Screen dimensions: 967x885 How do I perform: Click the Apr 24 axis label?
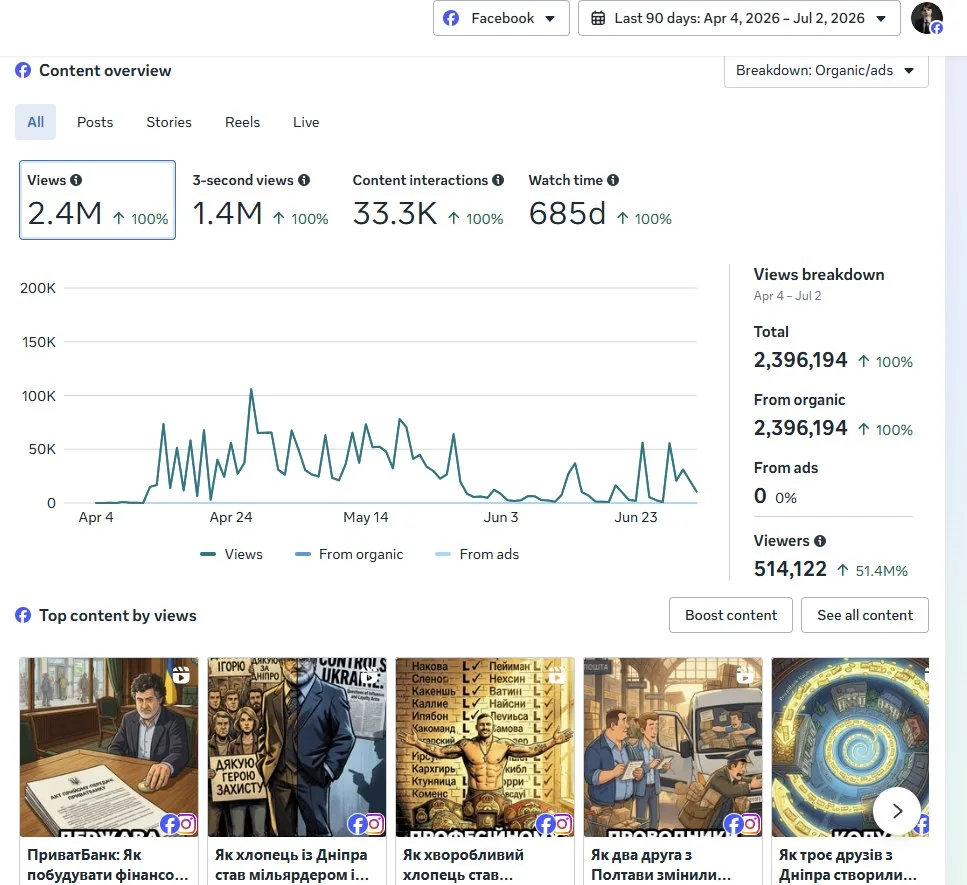click(231, 517)
